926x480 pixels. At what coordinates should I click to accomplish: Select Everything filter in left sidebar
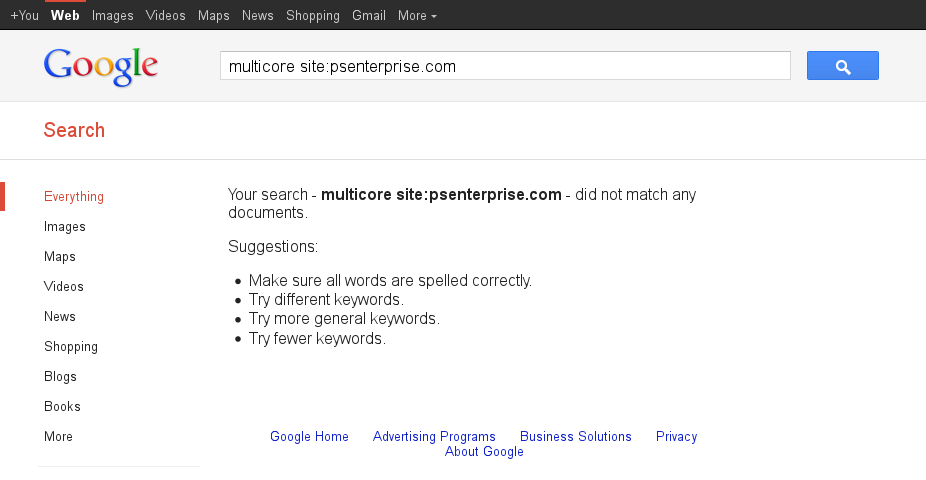point(74,197)
